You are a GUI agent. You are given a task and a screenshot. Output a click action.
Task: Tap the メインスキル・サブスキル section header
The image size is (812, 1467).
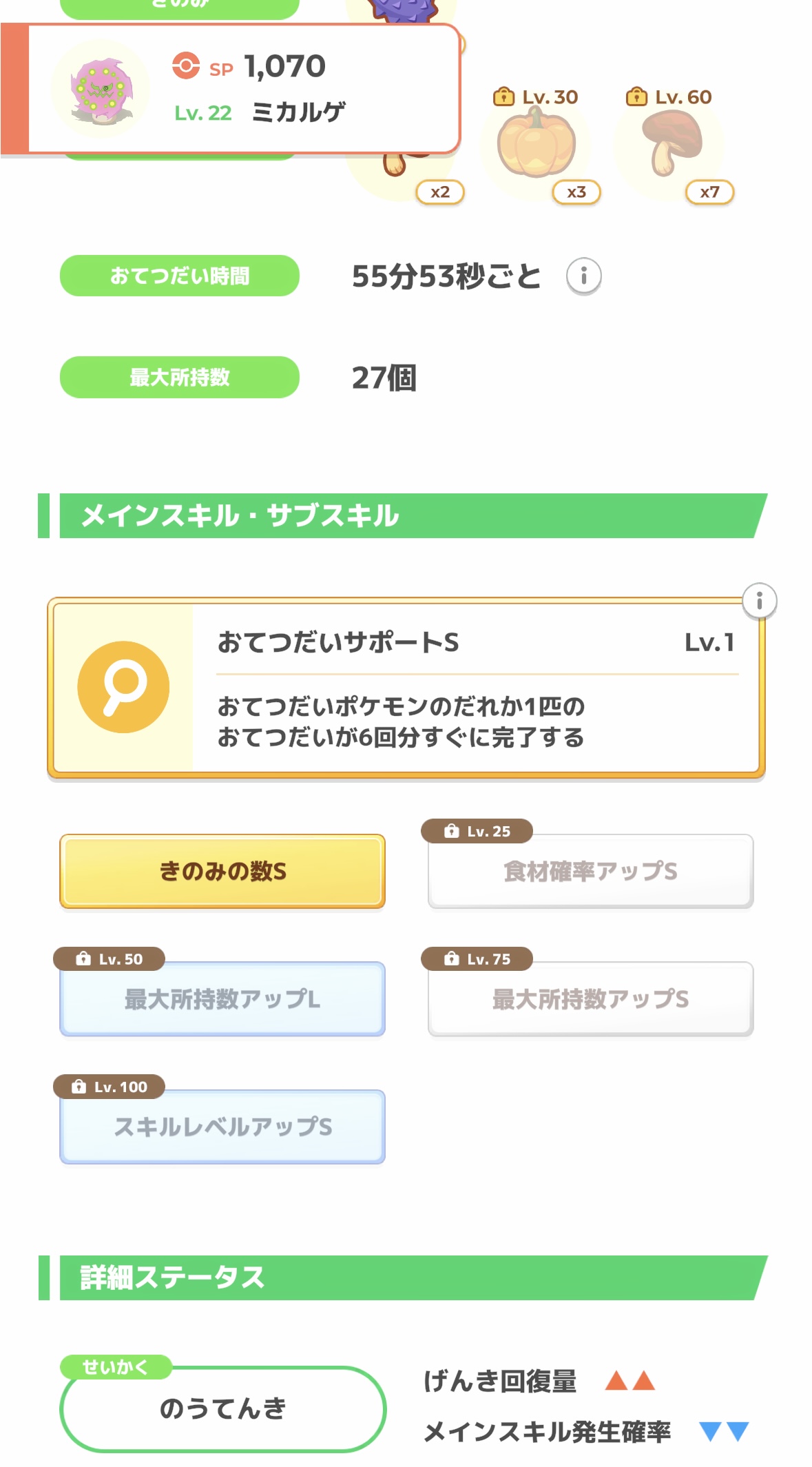[406, 515]
